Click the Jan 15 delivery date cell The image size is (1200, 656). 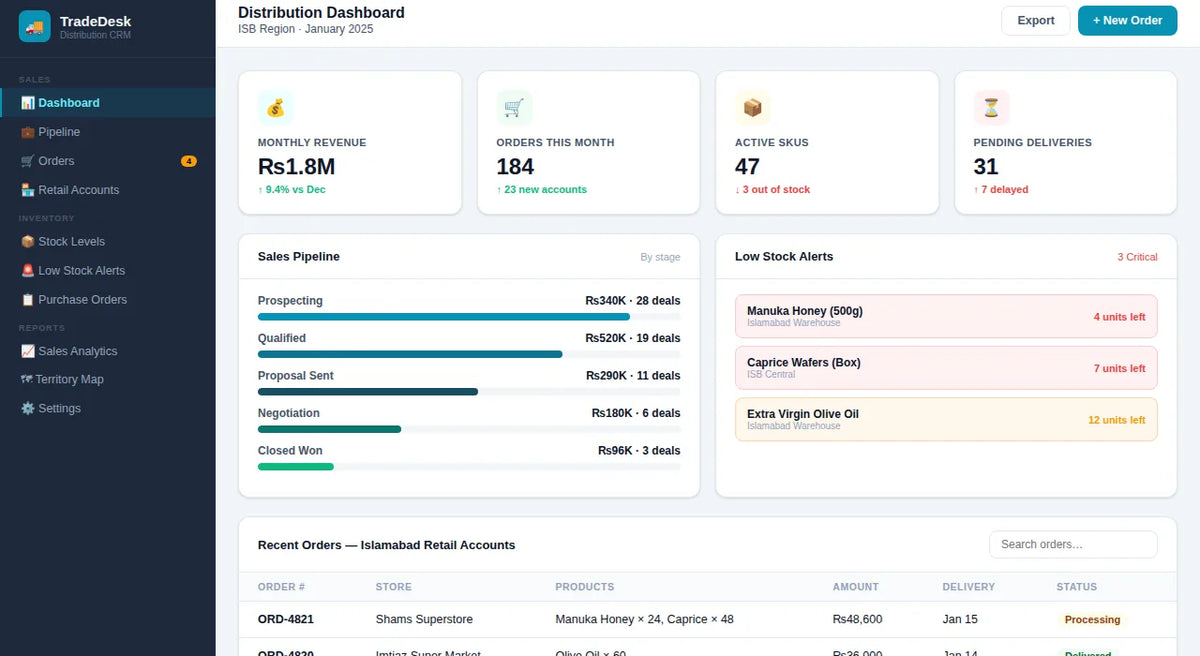960,620
